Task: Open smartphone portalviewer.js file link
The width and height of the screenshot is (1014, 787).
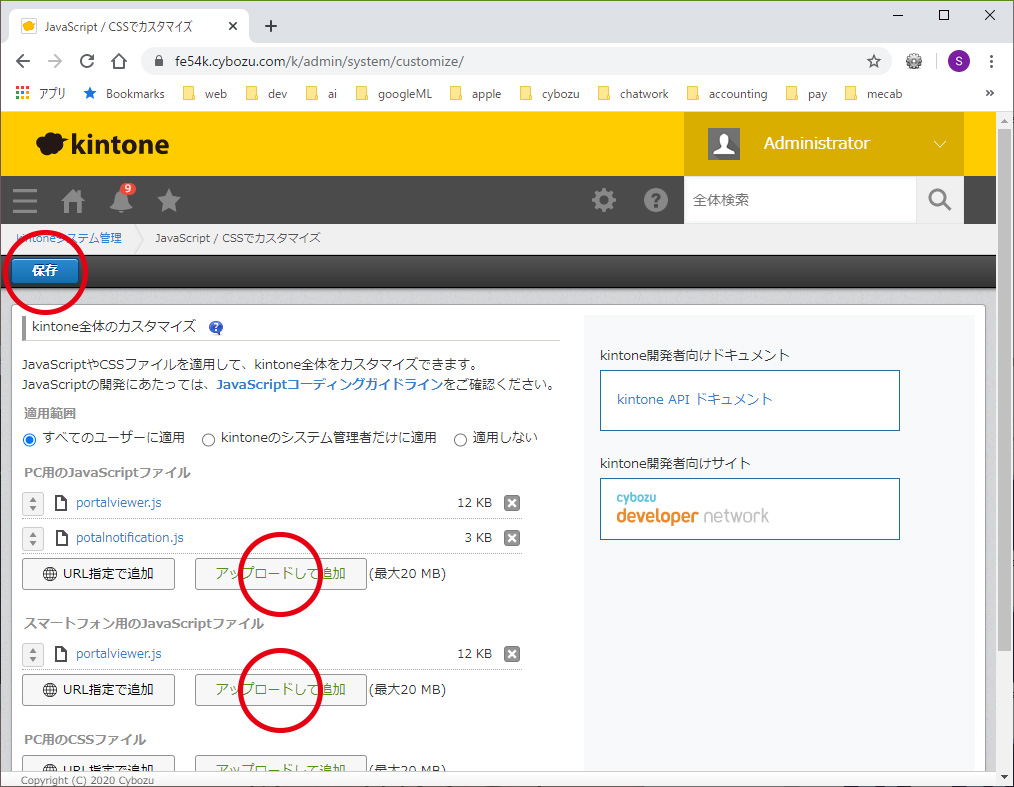Action: point(118,654)
